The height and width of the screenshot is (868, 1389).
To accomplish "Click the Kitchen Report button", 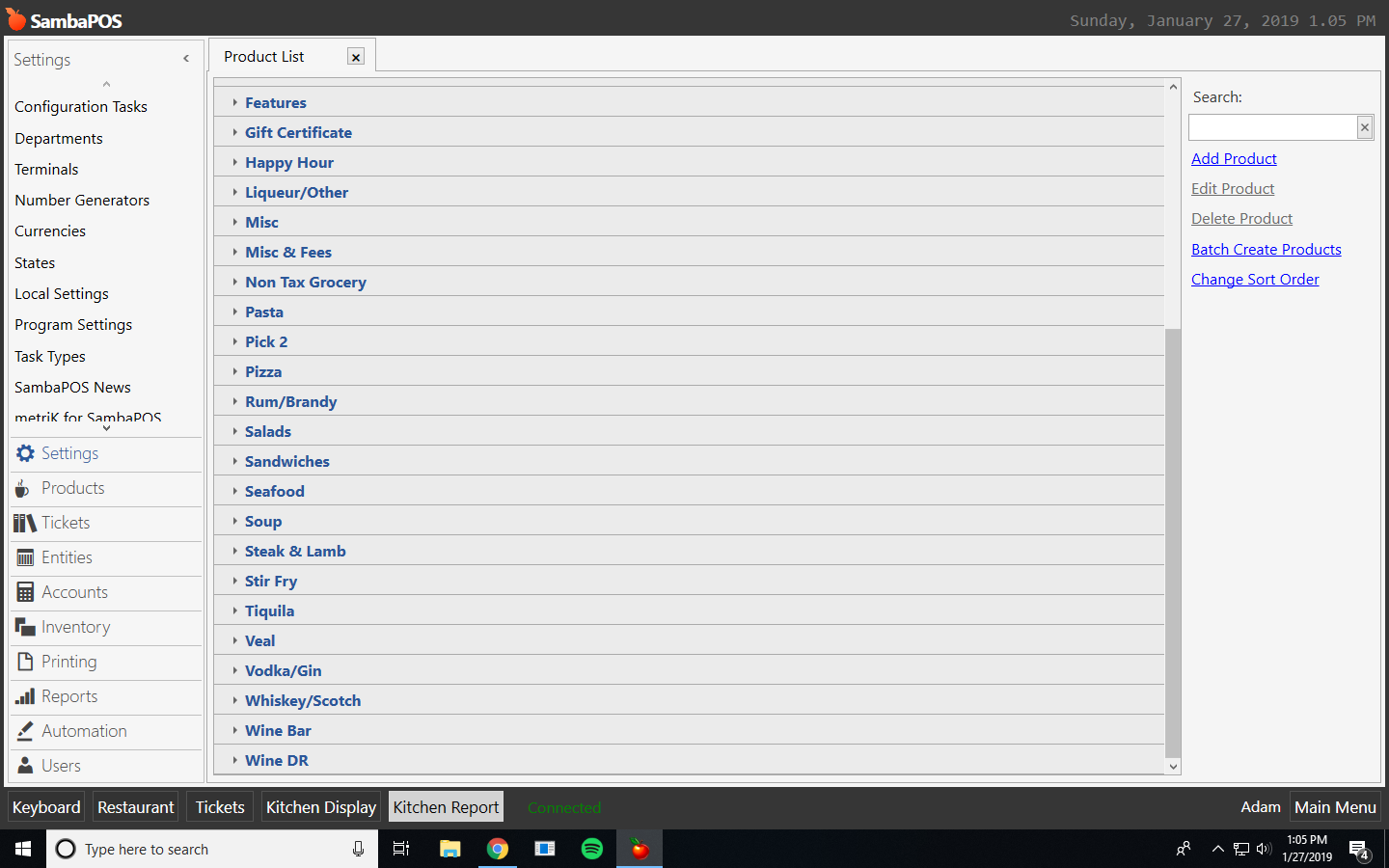I will coord(446,807).
